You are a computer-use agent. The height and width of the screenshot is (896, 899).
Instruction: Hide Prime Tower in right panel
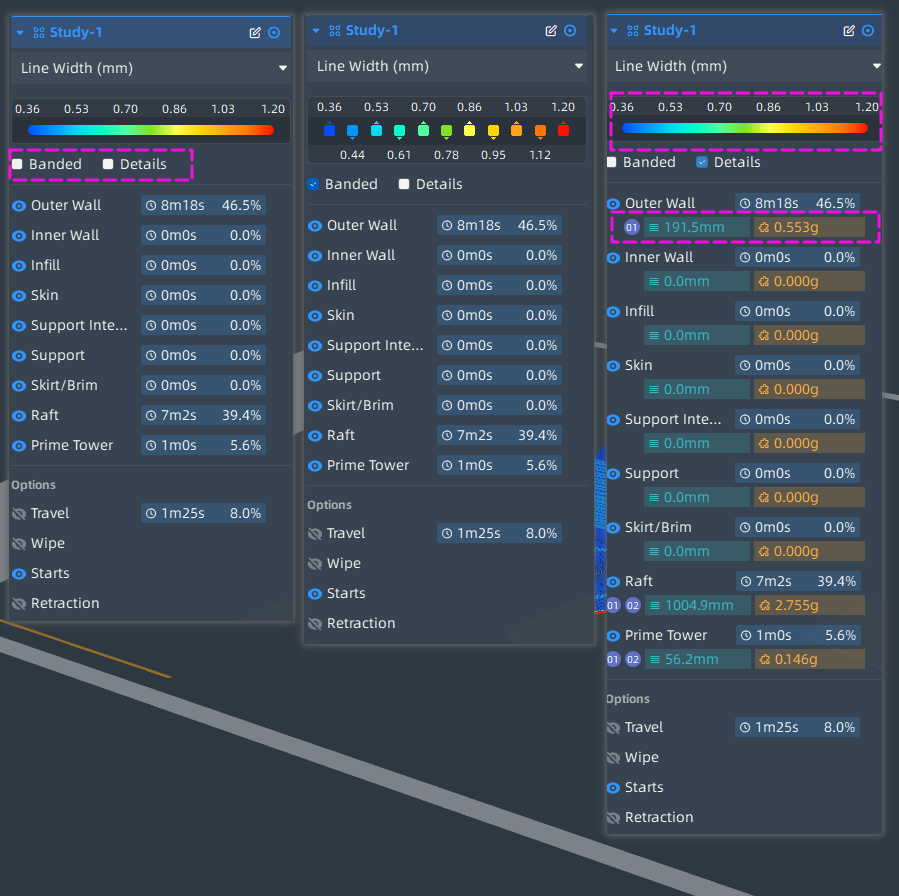tap(613, 636)
